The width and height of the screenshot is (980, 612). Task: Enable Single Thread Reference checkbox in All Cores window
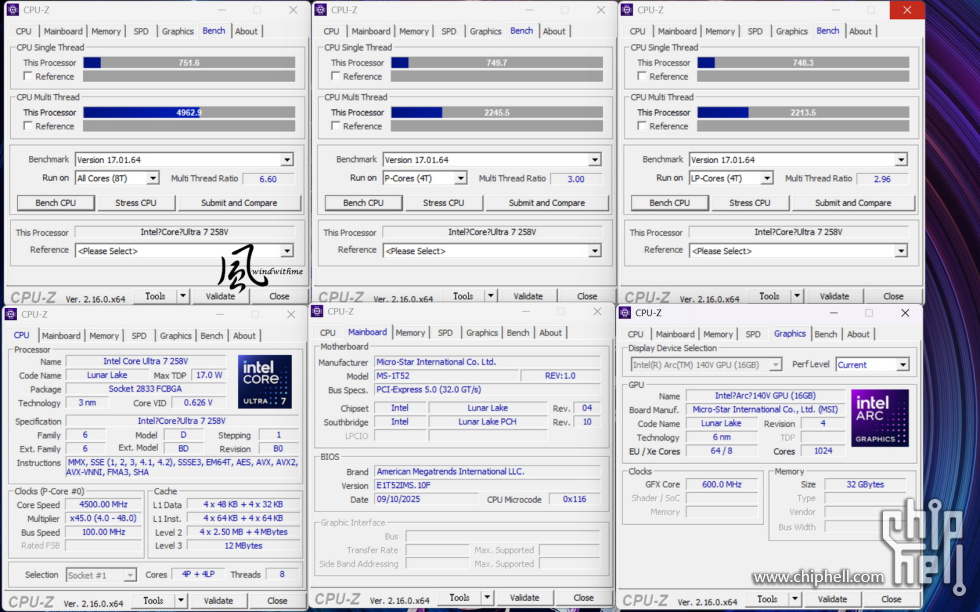[x=28, y=77]
